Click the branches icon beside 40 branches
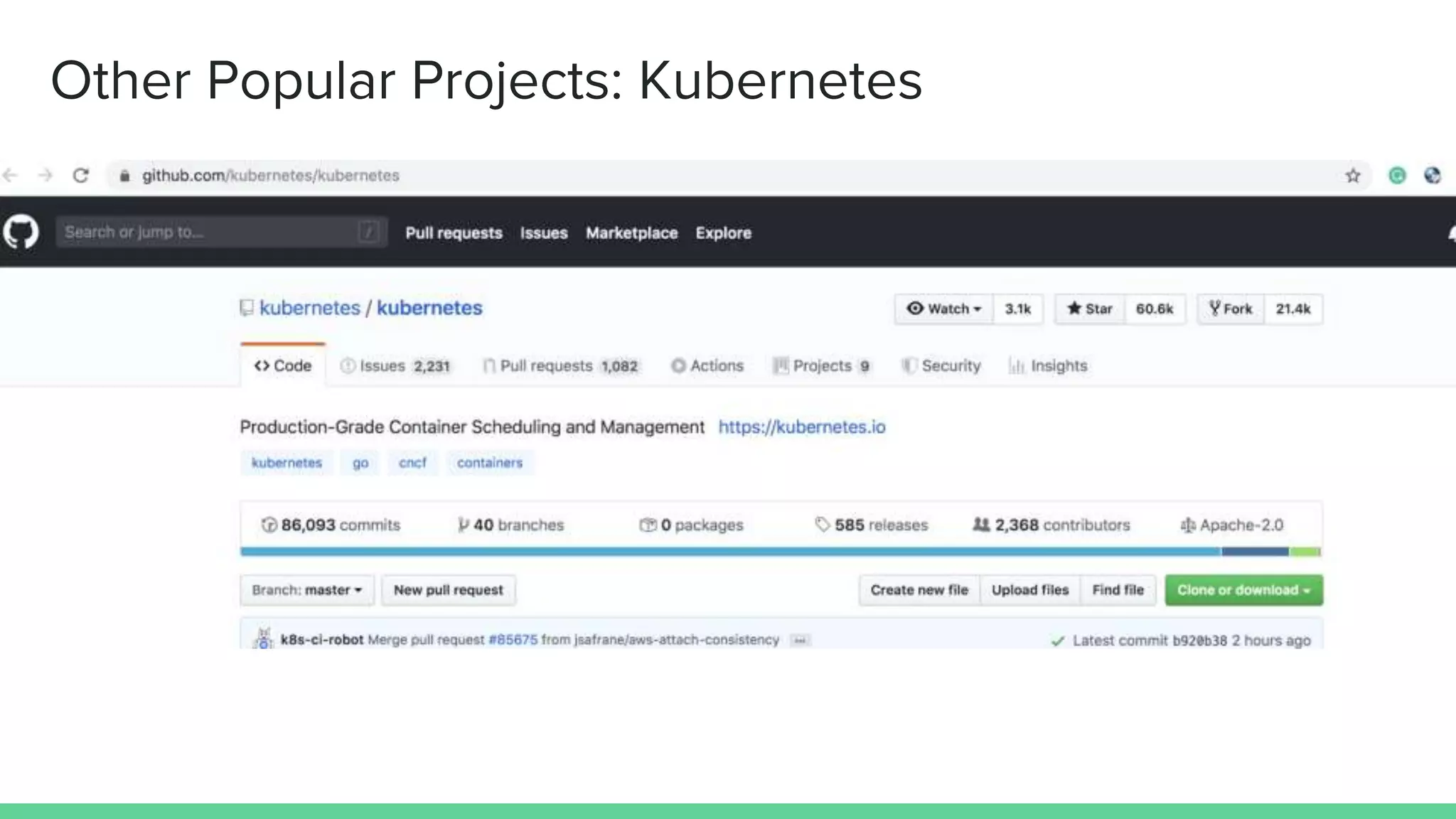1456x819 pixels. (x=463, y=525)
